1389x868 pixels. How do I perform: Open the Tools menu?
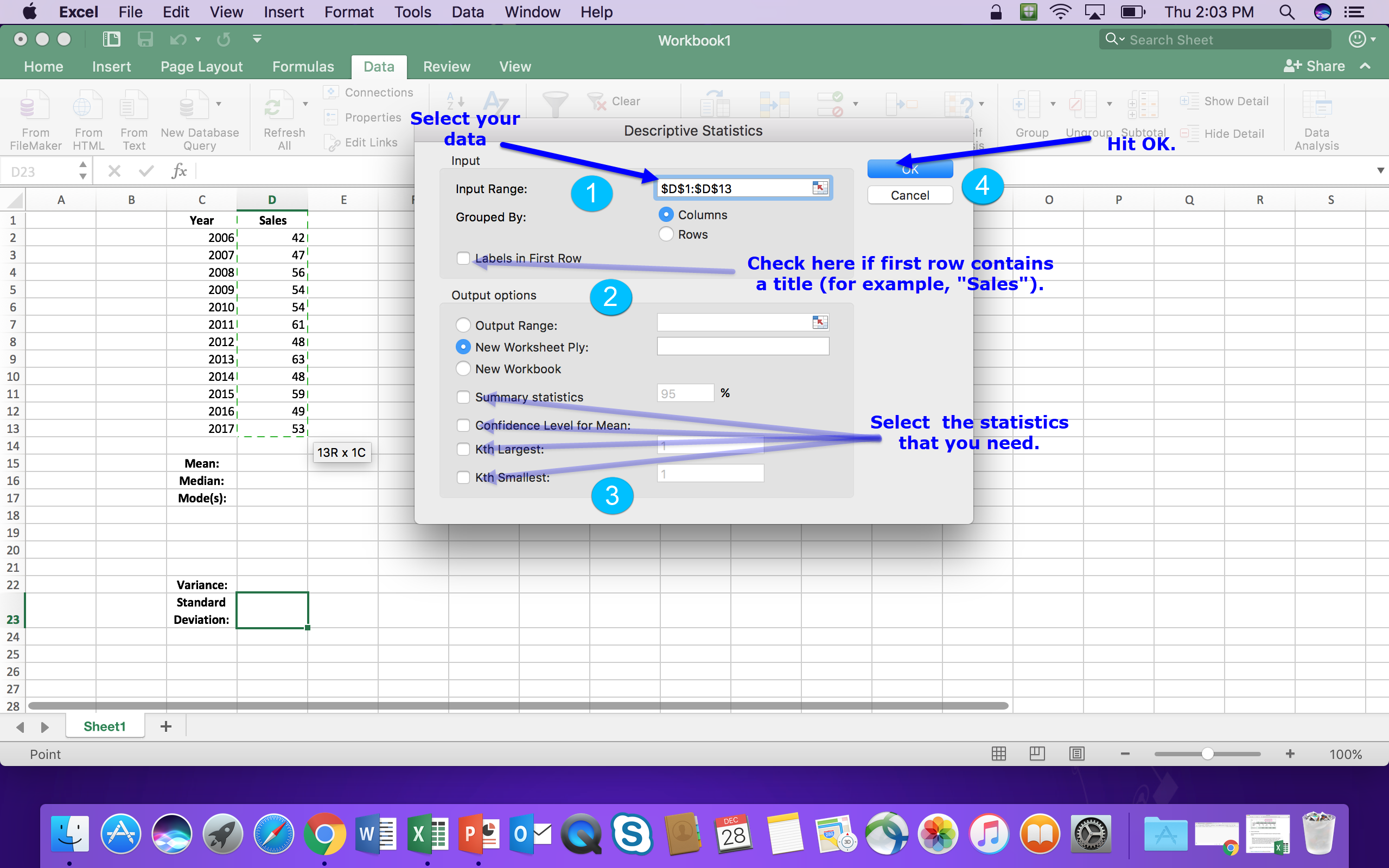click(412, 12)
